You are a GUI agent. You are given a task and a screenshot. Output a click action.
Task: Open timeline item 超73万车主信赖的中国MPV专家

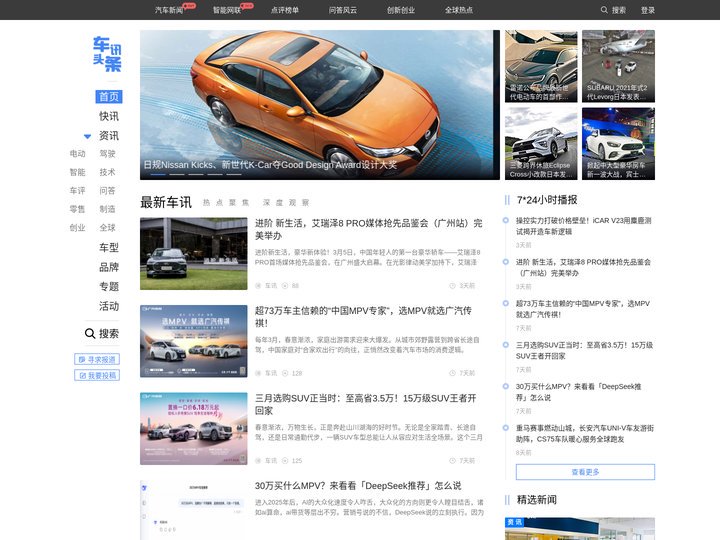coord(583,309)
